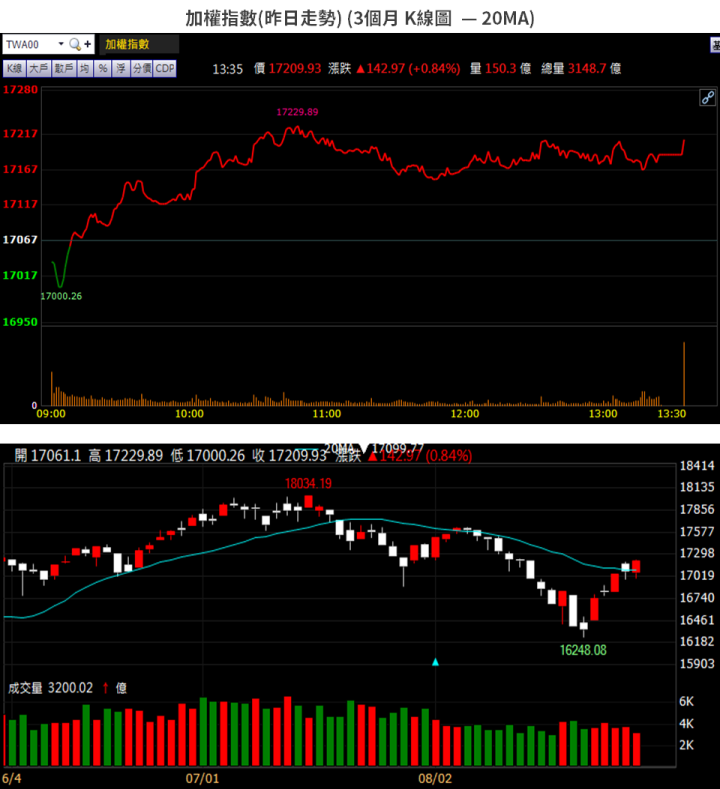The image size is (720, 789).
Task: Click the partially visible button at top-right edge
Action: pos(715,45)
